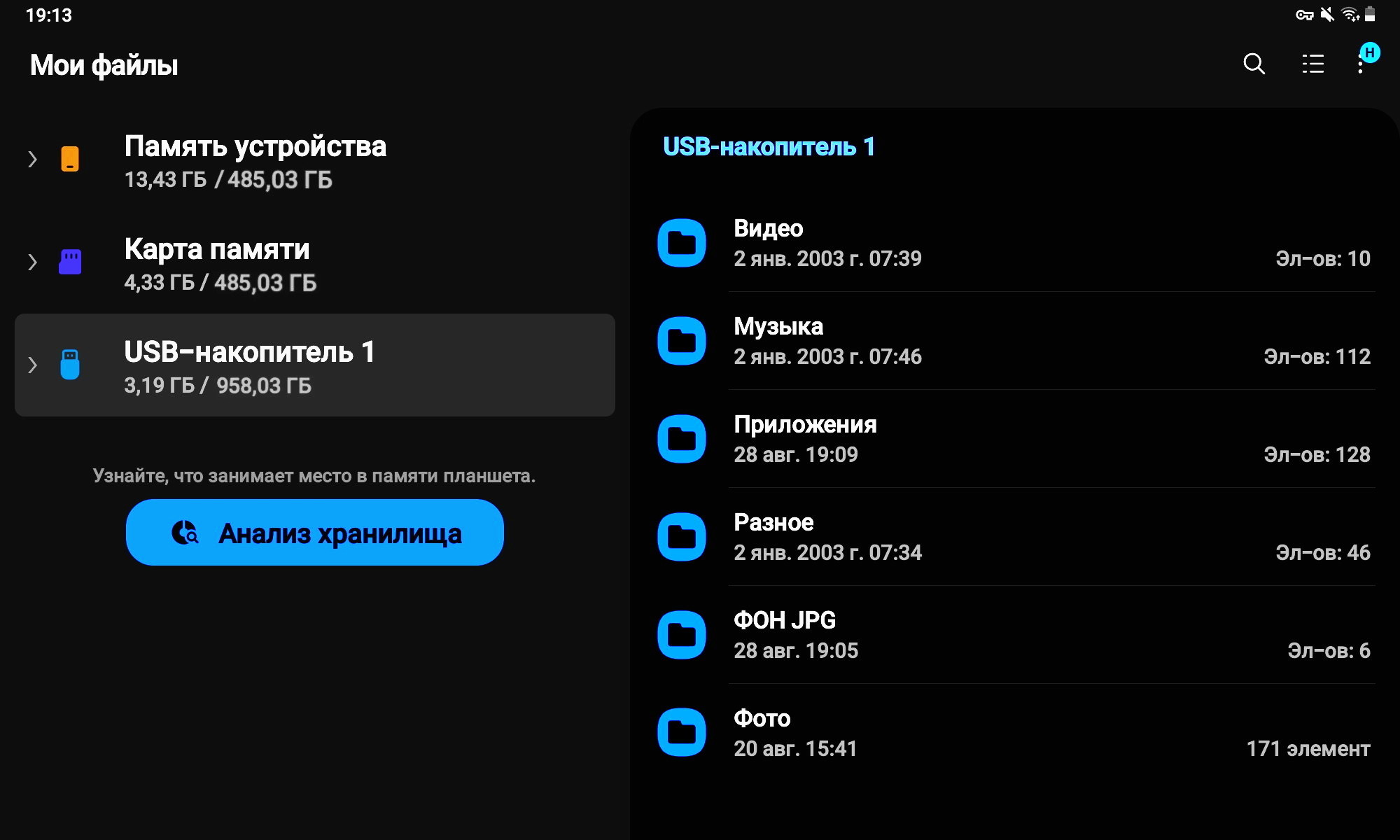Expand the Карта памяти storage entry
The width and height of the screenshot is (1400, 840).
tap(31, 262)
